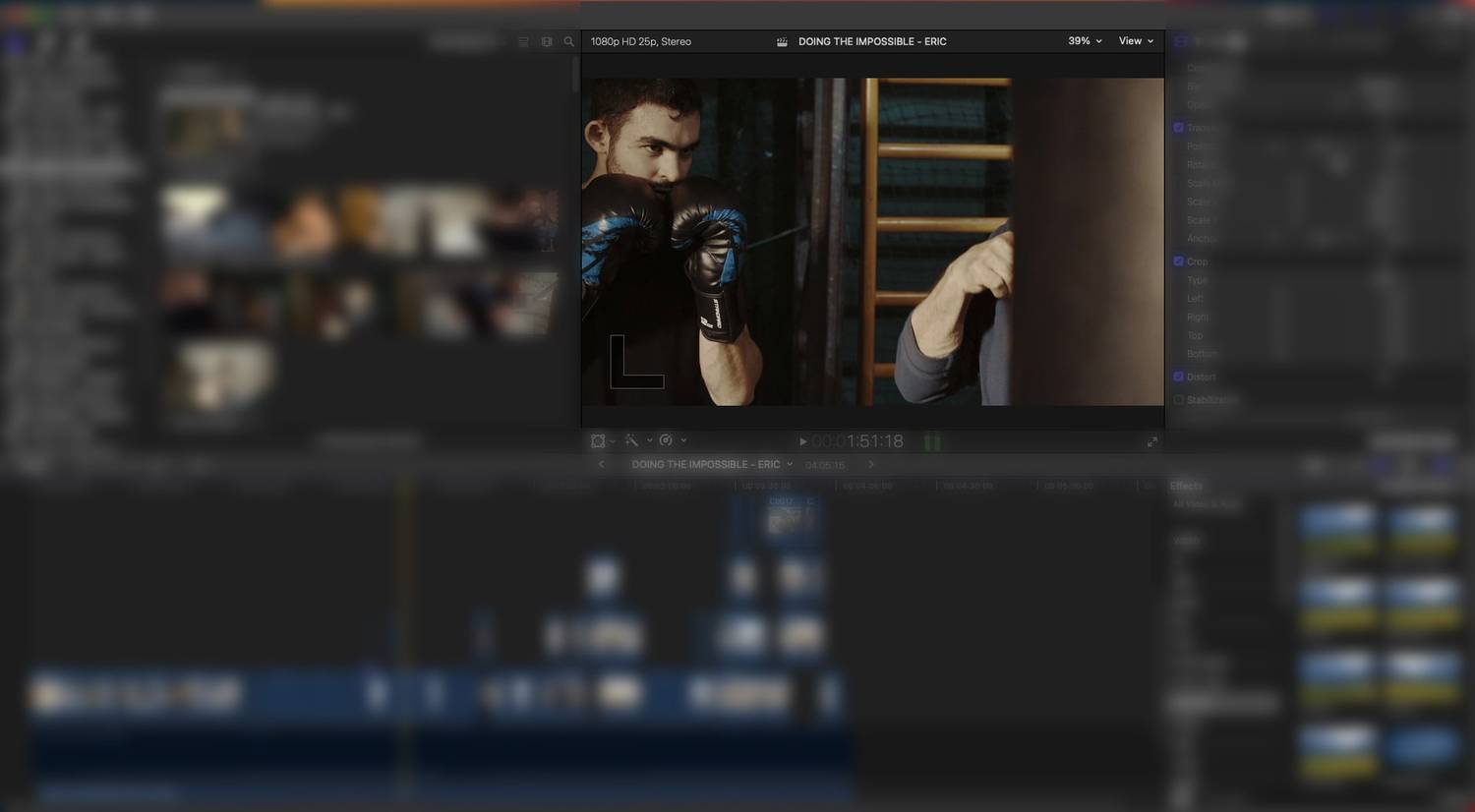Enter fullscreen viewer with the expand arrows icon

click(1151, 442)
